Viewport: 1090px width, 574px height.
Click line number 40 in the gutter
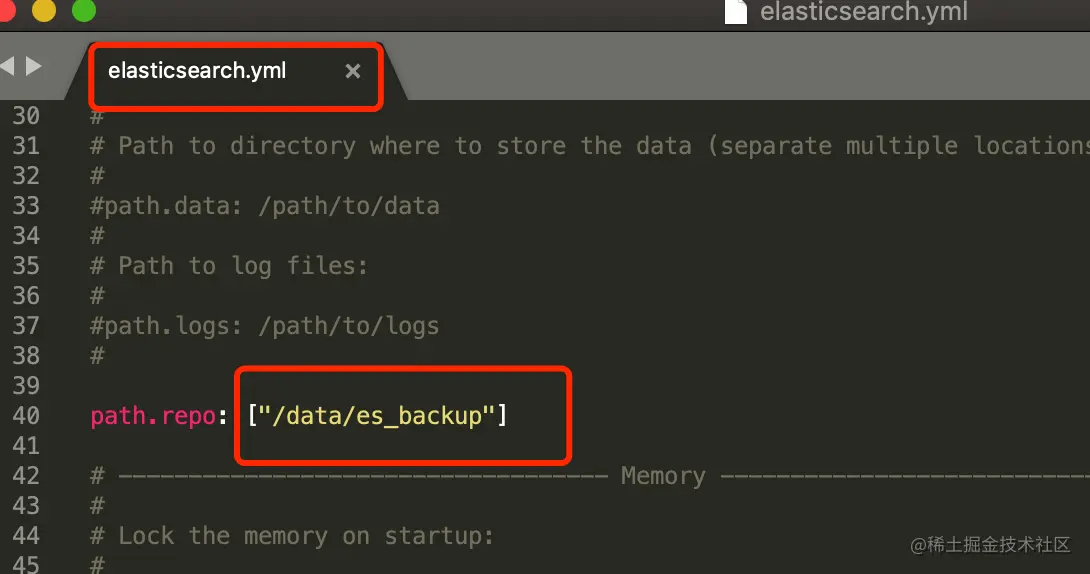tap(26, 416)
